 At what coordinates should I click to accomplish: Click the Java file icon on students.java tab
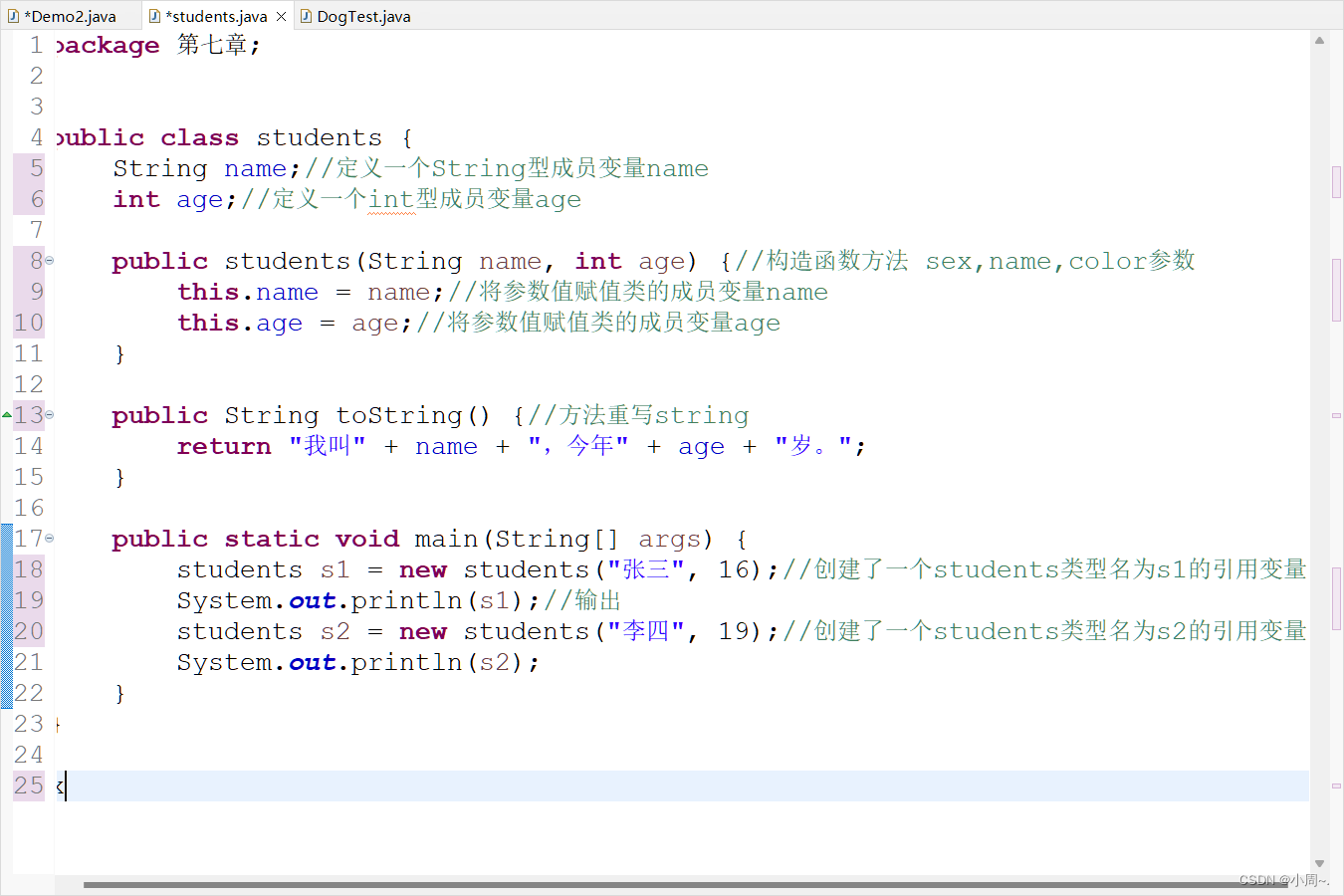(154, 15)
